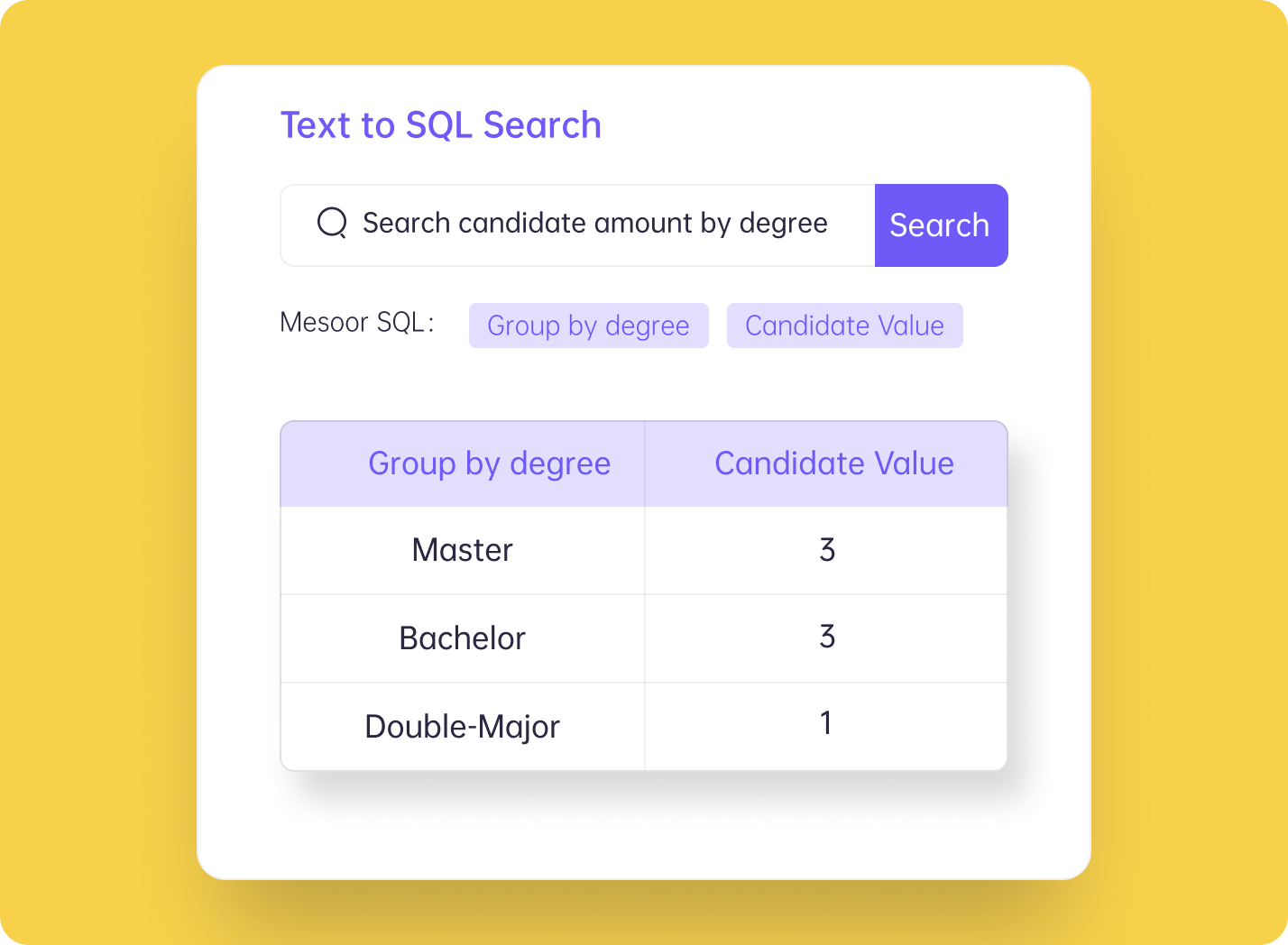Screen dimensions: 1288x945
Task: Select the Bachelor row cell
Action: 463,638
